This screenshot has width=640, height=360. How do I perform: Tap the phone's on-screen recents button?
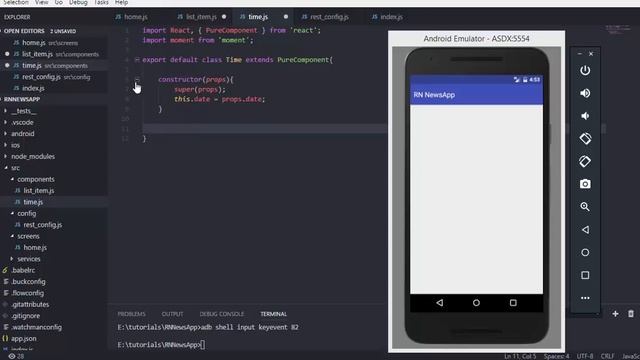(x=513, y=303)
